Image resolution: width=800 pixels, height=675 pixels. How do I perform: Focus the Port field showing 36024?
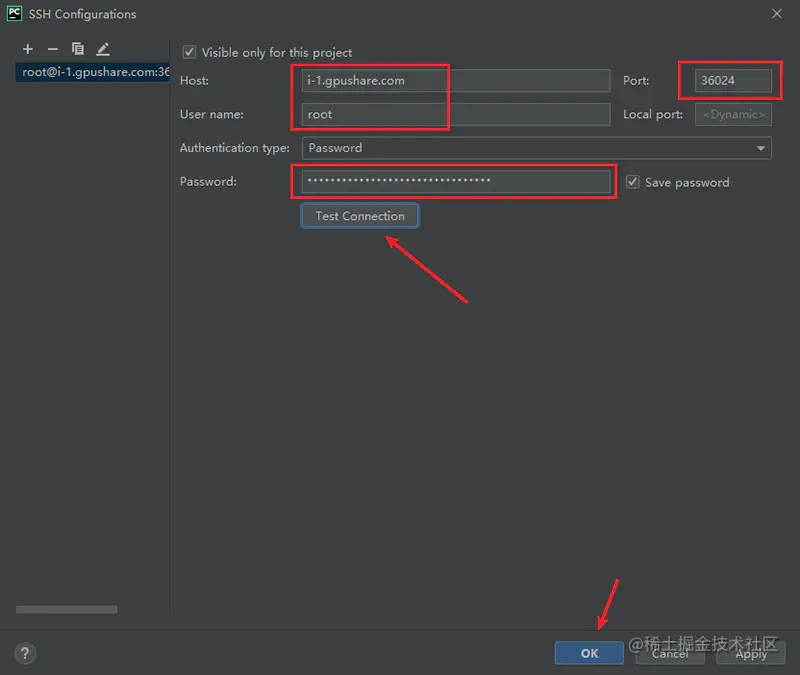pyautogui.click(x=733, y=81)
